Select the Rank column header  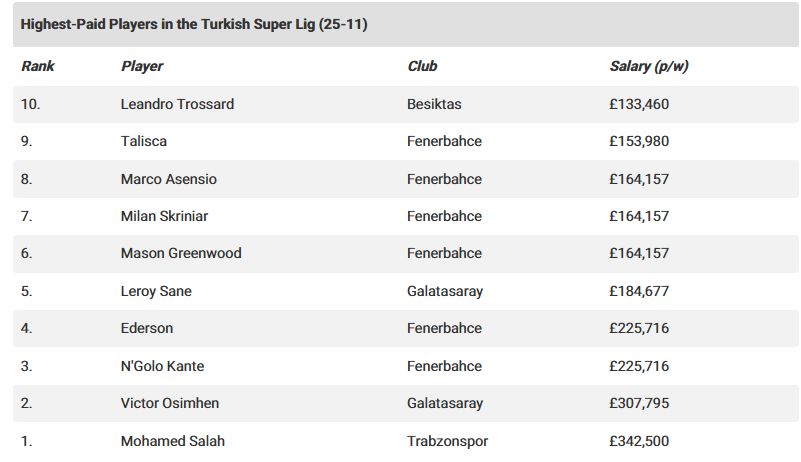point(37,66)
